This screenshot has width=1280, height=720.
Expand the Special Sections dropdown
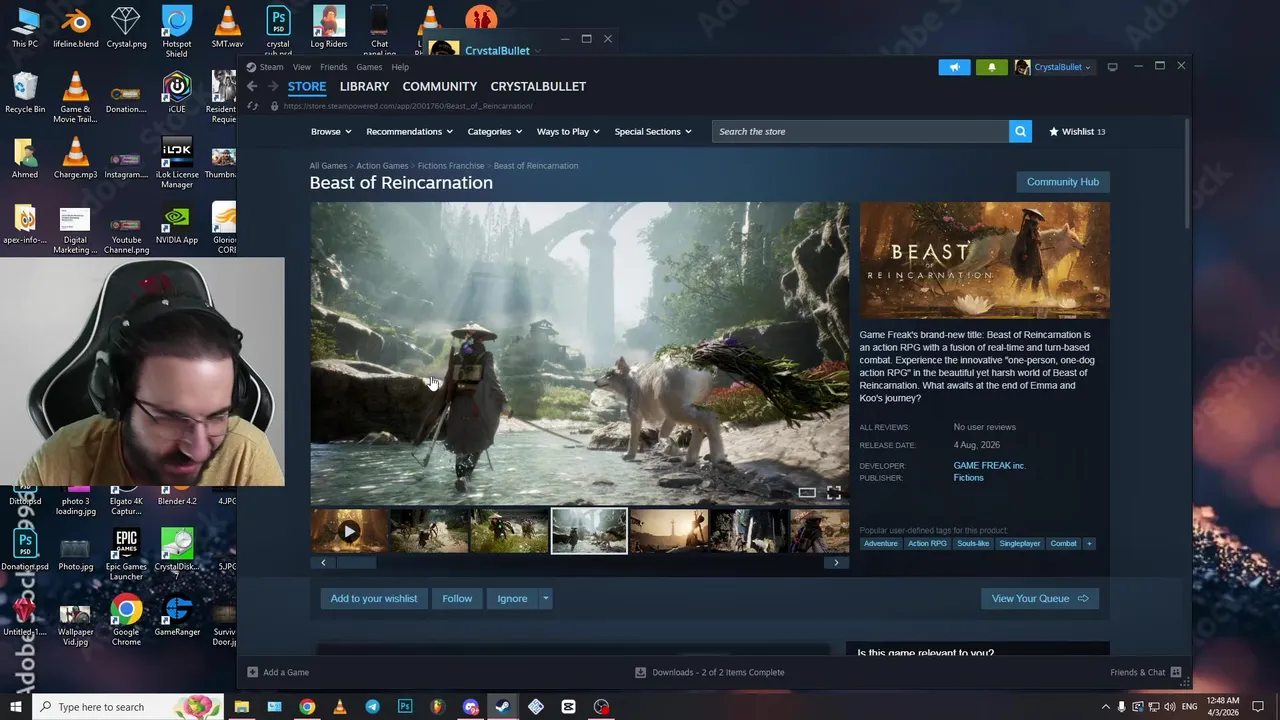pyautogui.click(x=653, y=131)
